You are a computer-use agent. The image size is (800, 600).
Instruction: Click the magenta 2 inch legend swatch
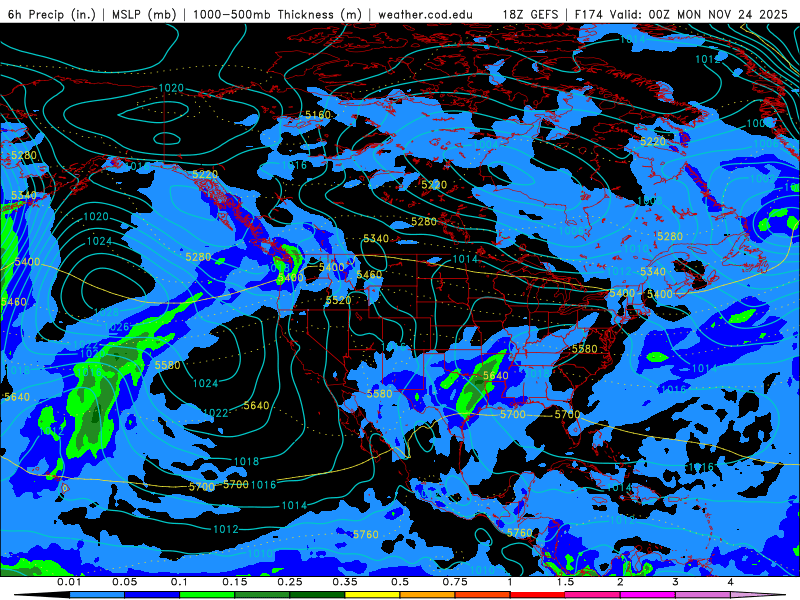point(648,595)
